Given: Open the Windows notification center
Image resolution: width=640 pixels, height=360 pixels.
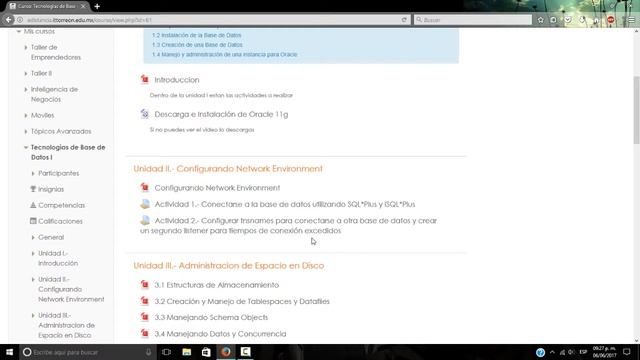Looking at the screenshot, I should (627, 352).
